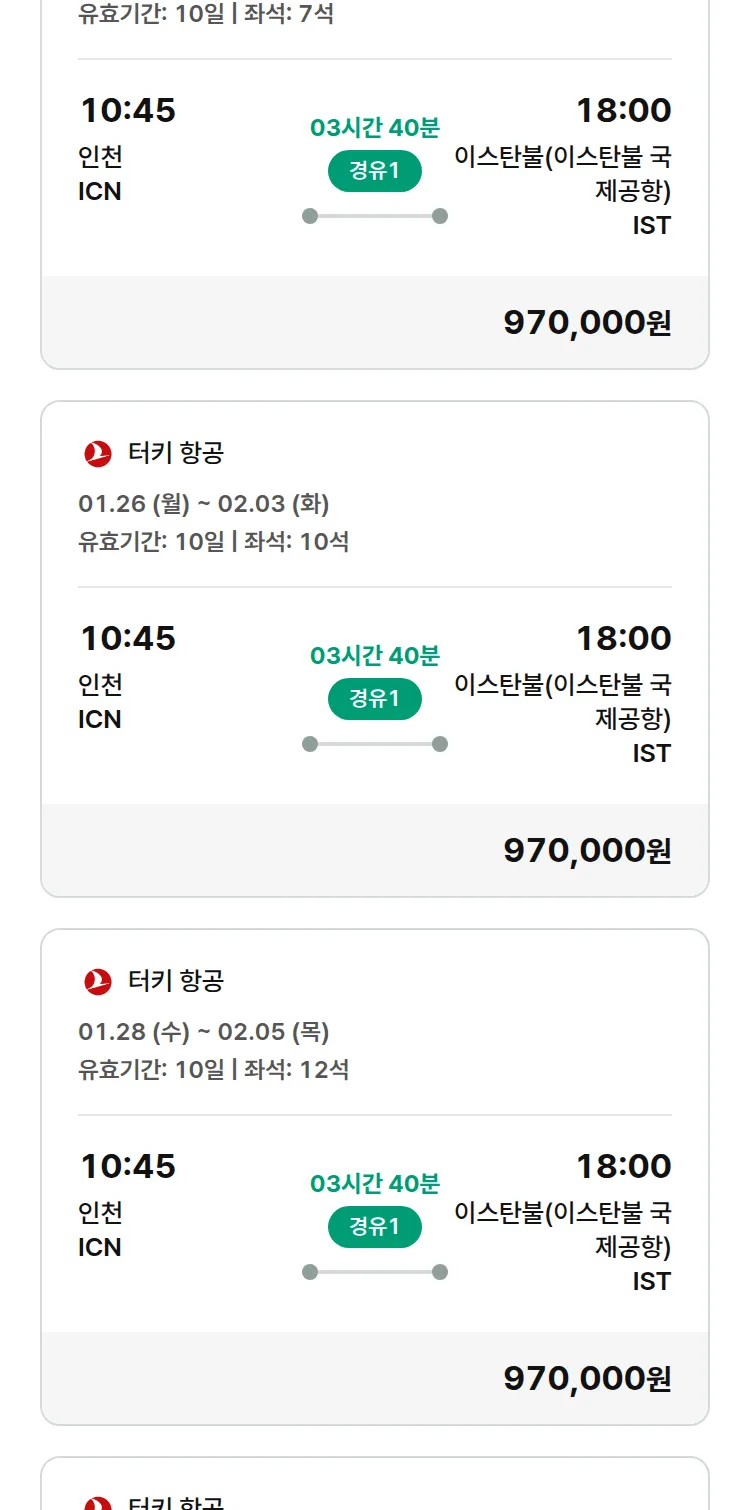Select the 970,000원 price on the 01.26 flight
Viewport: 750px width, 1510px height.
(587, 851)
